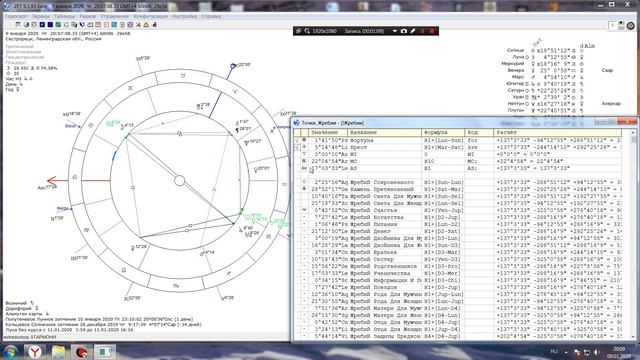Viewport: 640px width, 360px height.
Task: Click the purple grid toolbar icon
Action: [130, 24]
